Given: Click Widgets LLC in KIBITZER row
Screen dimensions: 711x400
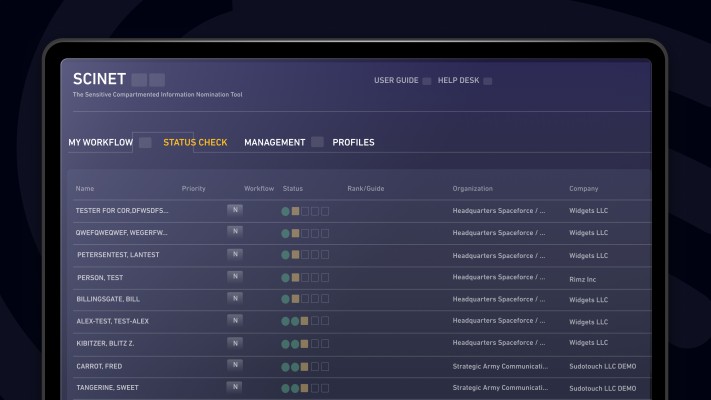Looking at the screenshot, I should [589, 342].
